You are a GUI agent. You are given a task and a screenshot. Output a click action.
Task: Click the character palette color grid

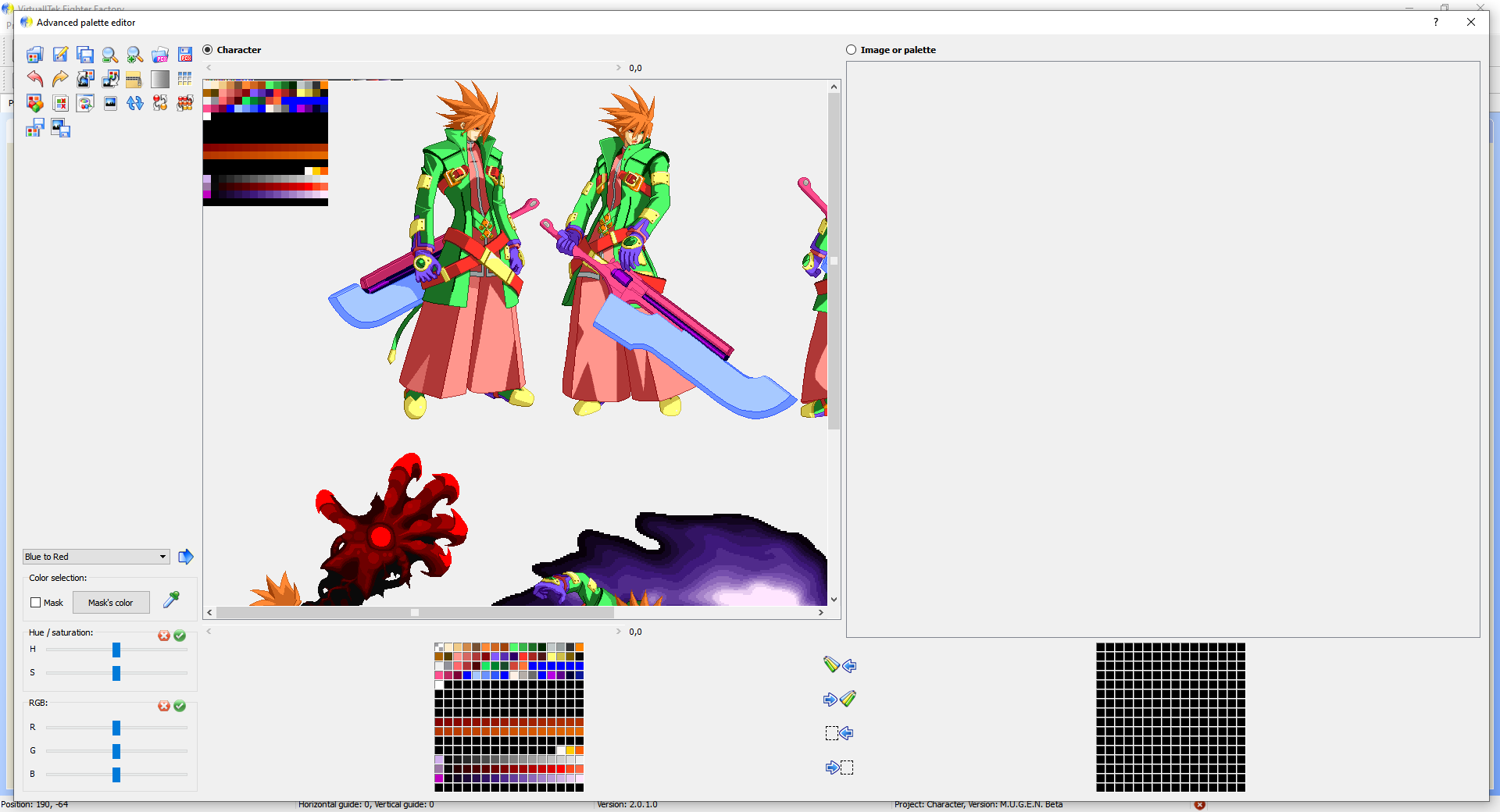click(509, 717)
